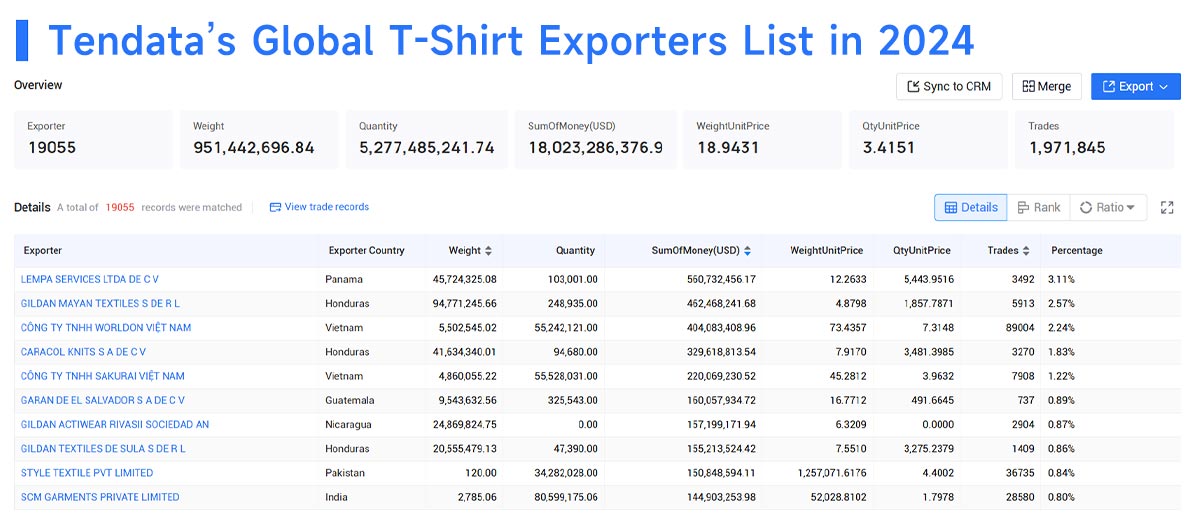Viewport: 1190px width, 519px height.
Task: Click the red 19055 matched records count
Action: (120, 207)
